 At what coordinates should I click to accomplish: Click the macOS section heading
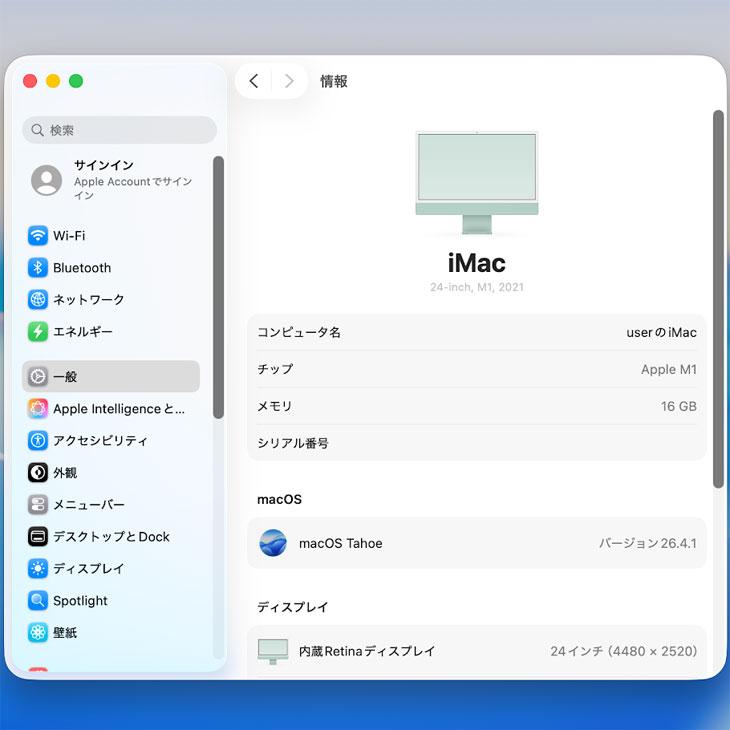(279, 500)
